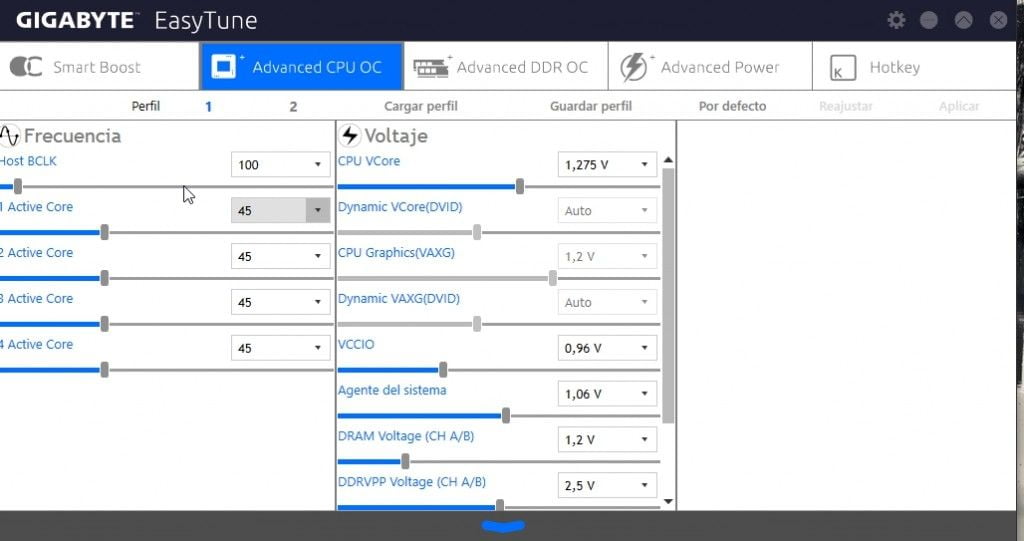Click the blue expand handle at the bottom
Viewport: 1024px width, 541px height.
click(x=504, y=525)
